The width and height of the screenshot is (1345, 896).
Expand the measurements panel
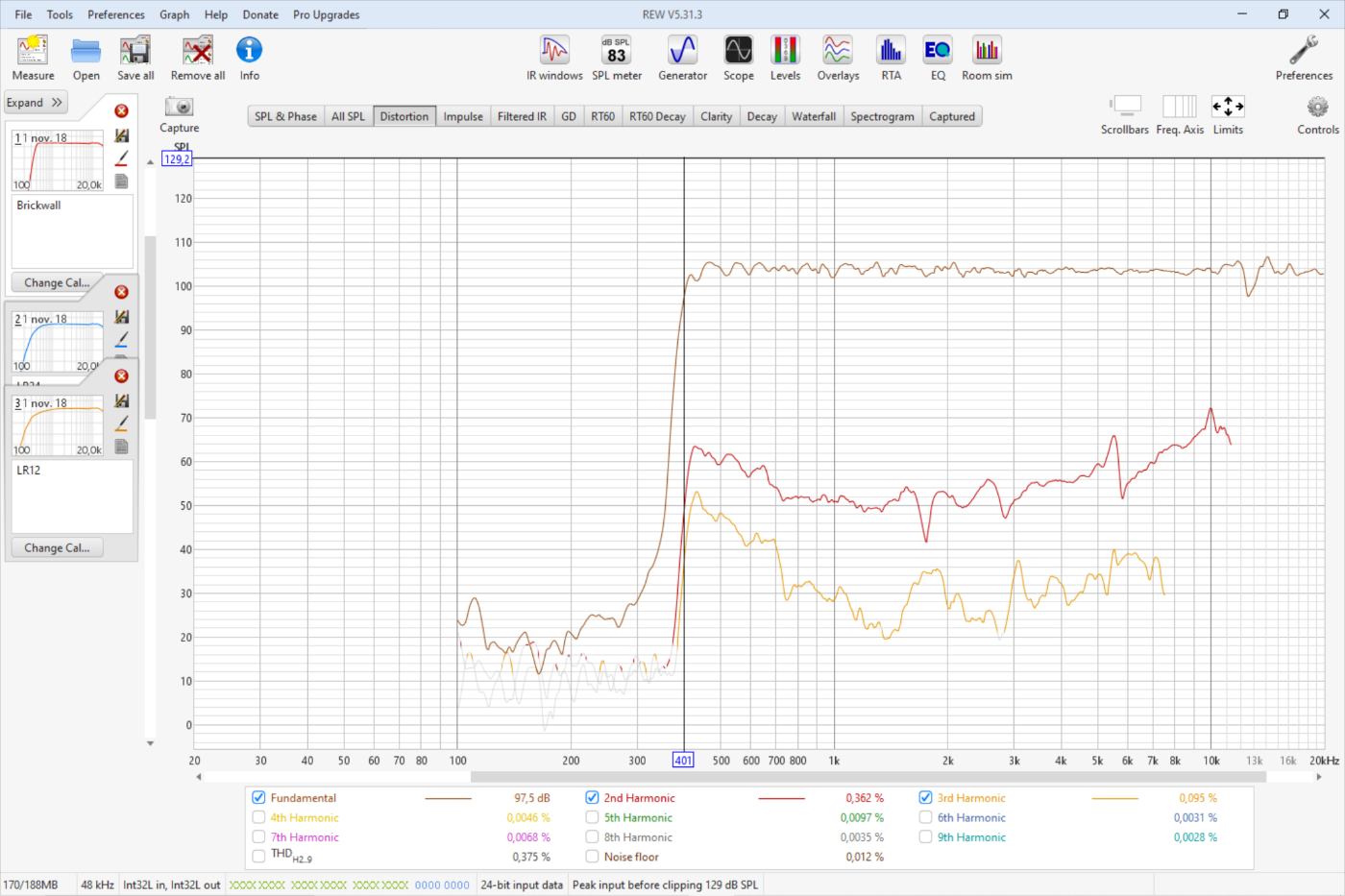35,103
